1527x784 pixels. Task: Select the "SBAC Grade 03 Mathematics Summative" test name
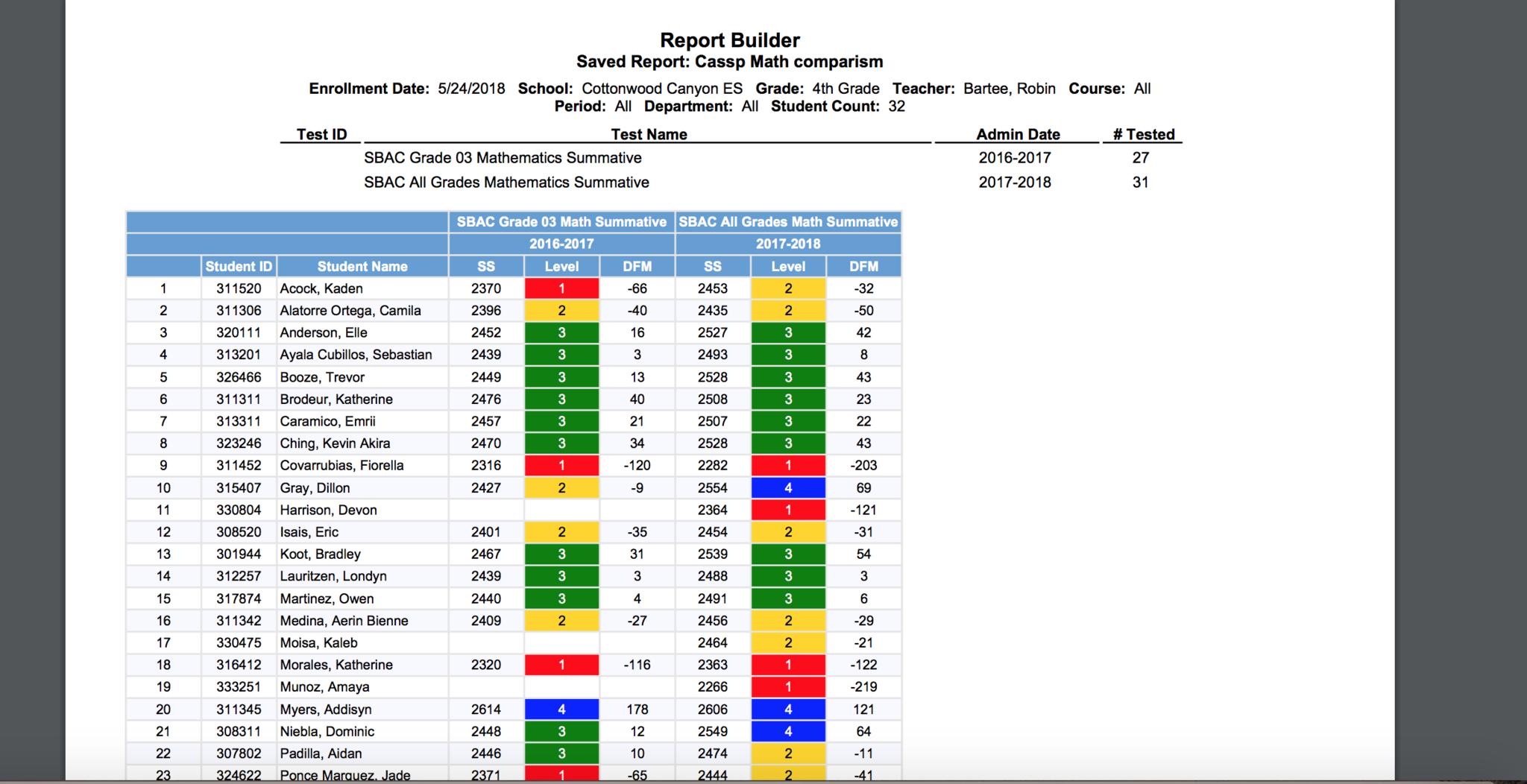pos(503,158)
